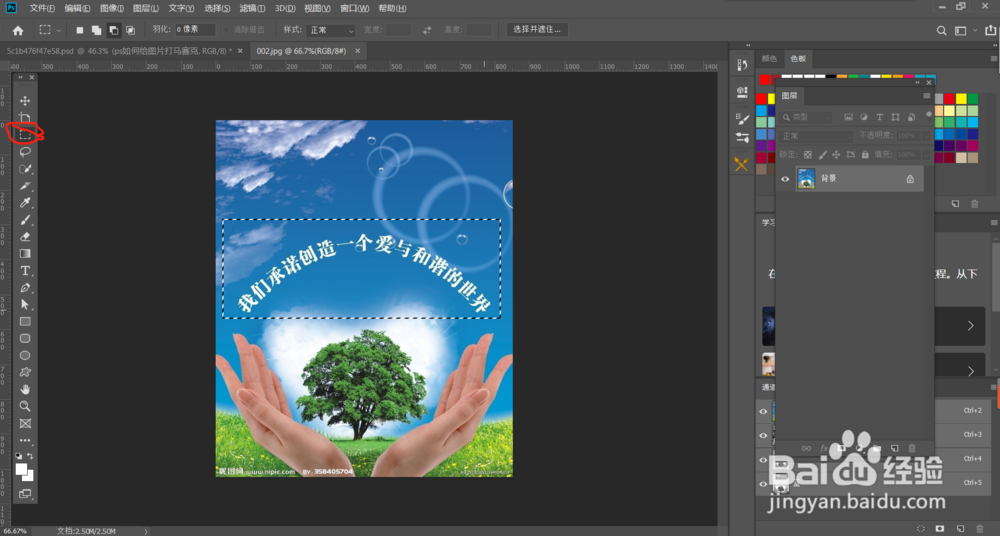Select the Brush tool

click(x=25, y=220)
